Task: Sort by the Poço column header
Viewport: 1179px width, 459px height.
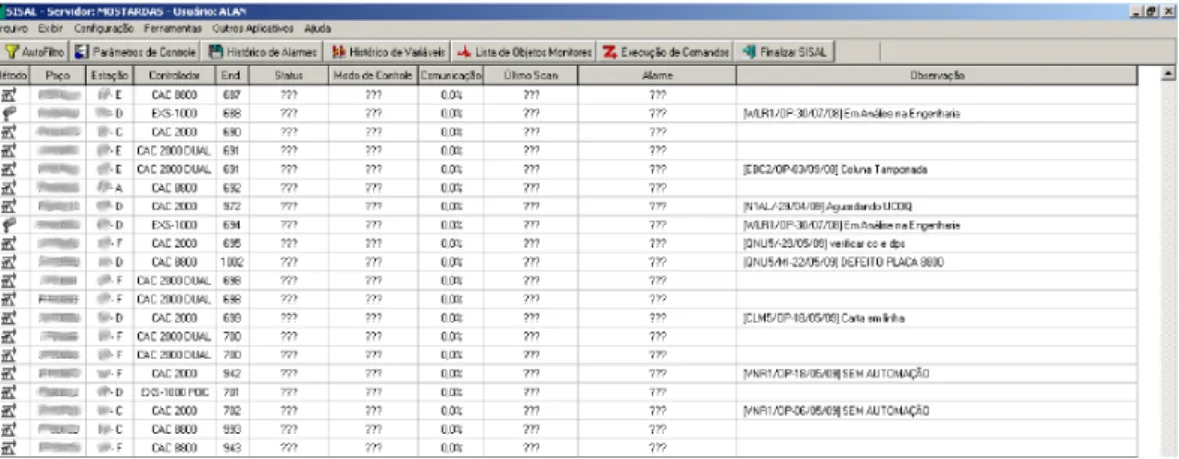Action: [58, 76]
